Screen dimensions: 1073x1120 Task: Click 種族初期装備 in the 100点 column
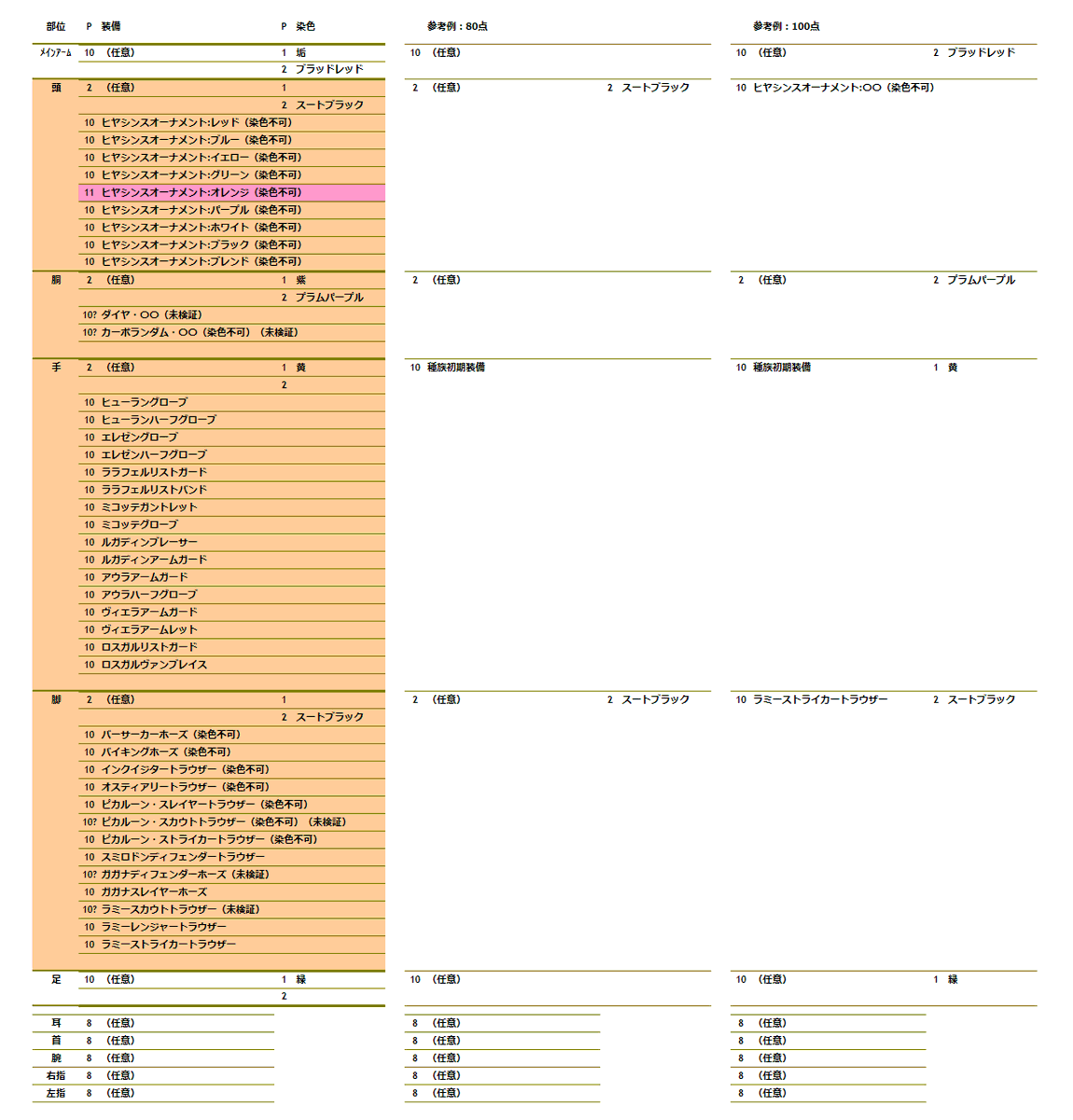pyautogui.click(x=782, y=368)
